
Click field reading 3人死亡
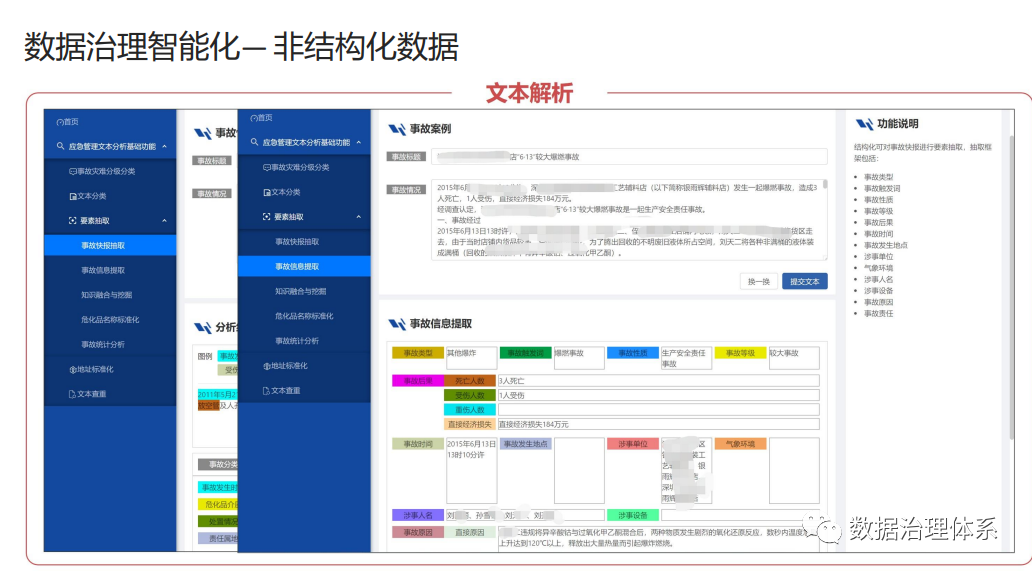pos(658,381)
